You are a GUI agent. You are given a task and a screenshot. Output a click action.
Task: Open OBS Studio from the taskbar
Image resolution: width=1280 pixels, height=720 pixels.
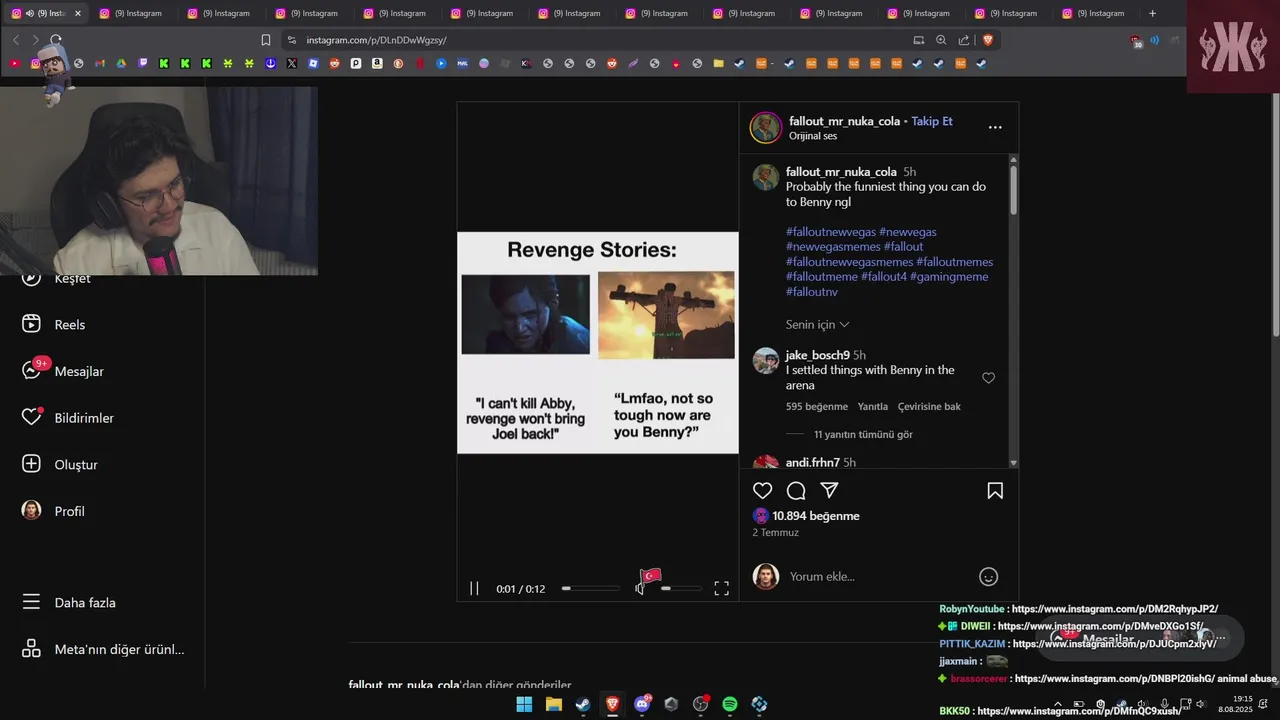coord(701,704)
